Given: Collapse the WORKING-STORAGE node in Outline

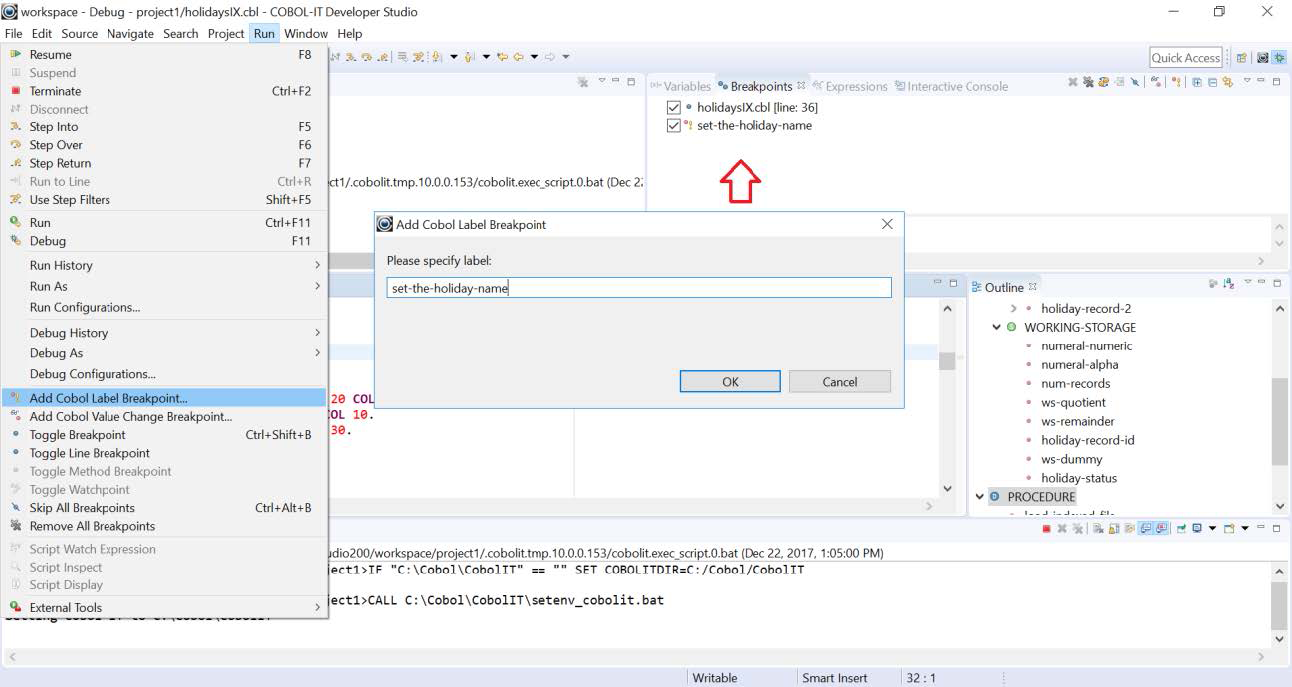Looking at the screenshot, I should pos(995,327).
